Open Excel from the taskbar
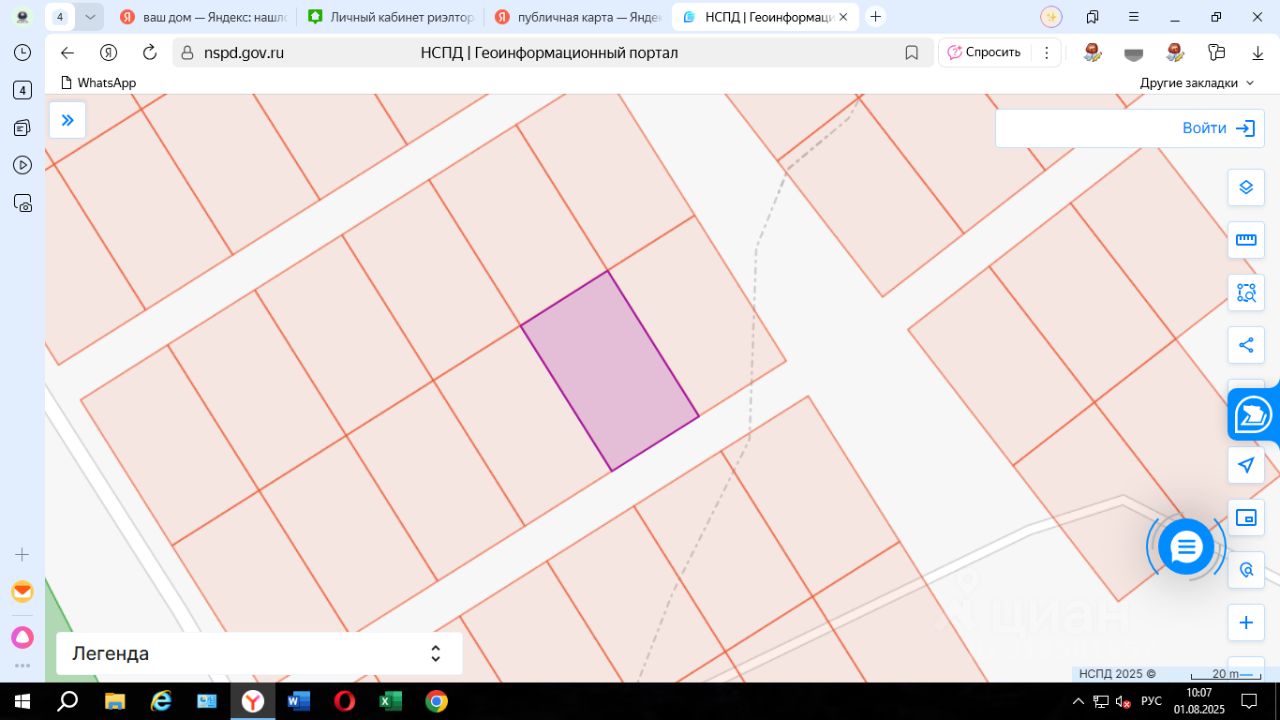Screen dimensions: 1280x720 click(390, 701)
